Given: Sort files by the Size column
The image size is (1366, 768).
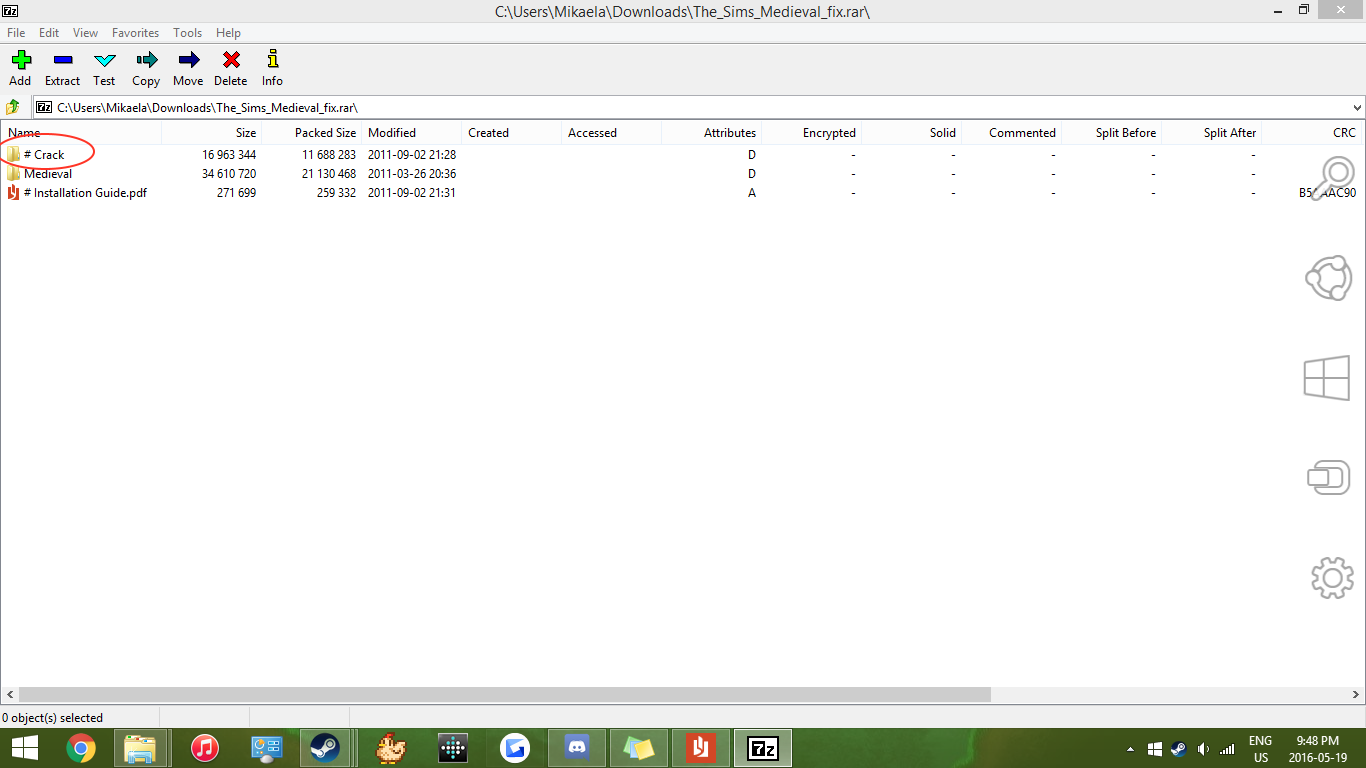Looking at the screenshot, I should coord(211,133).
